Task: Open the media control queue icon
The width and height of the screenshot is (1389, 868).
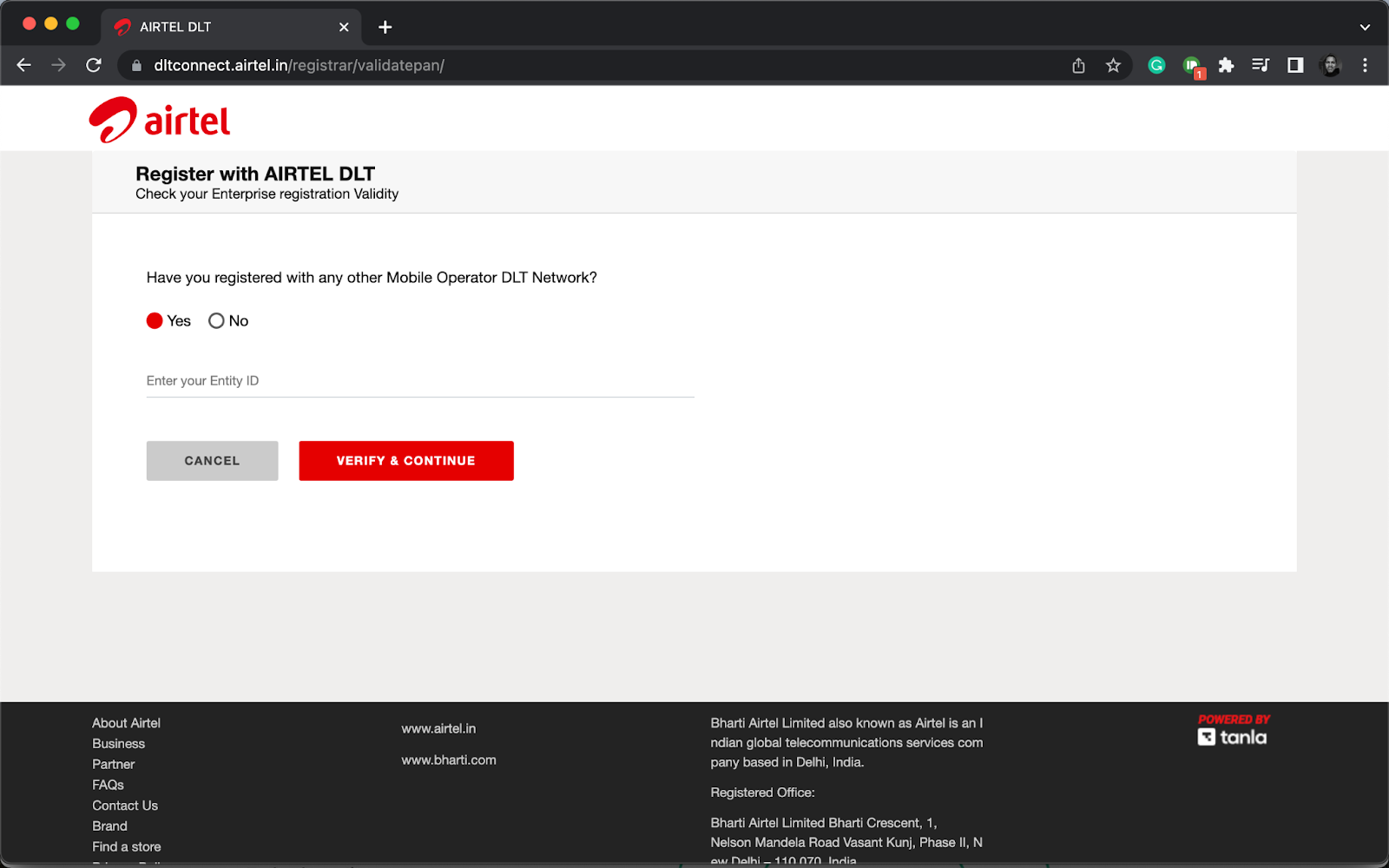Action: click(1261, 65)
